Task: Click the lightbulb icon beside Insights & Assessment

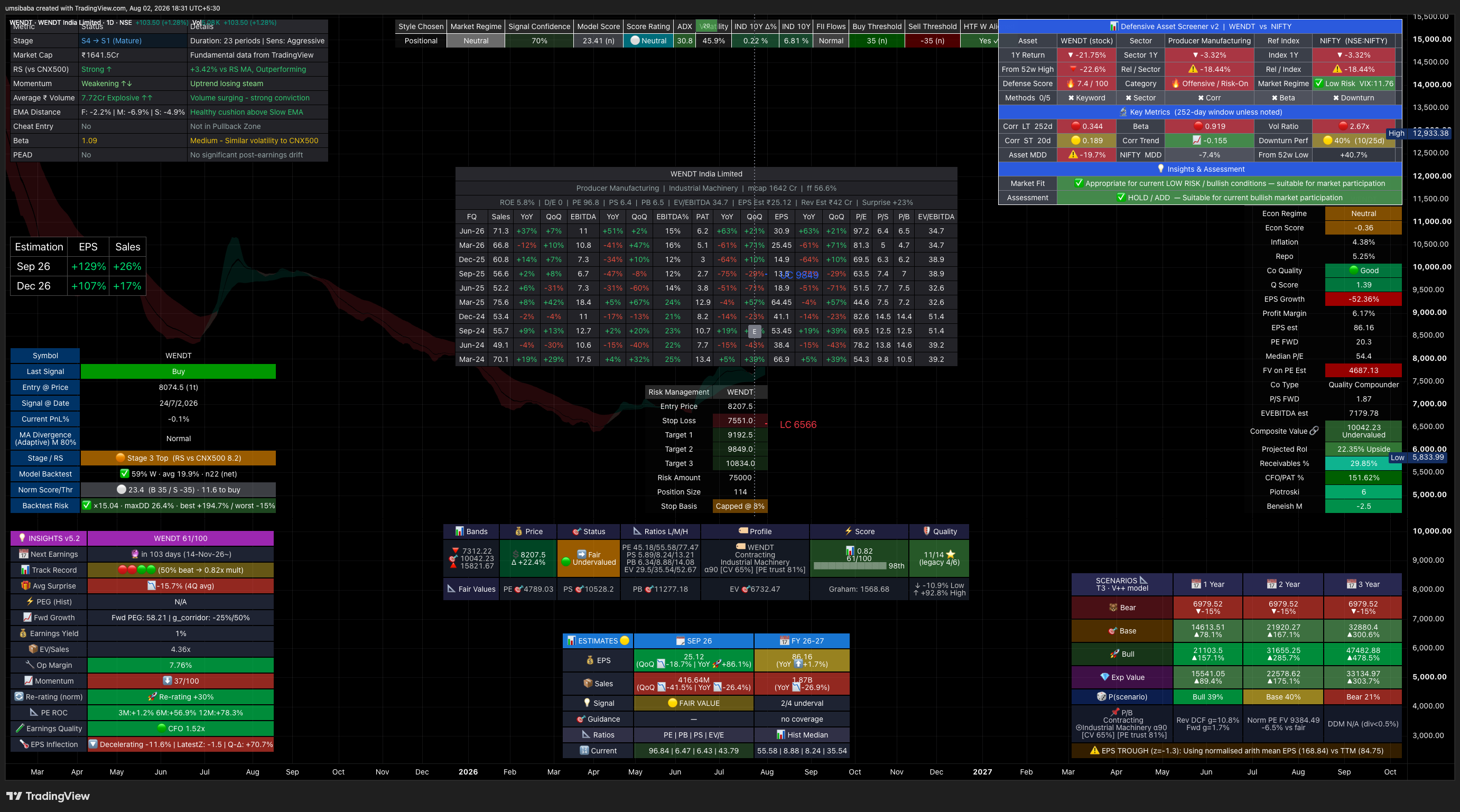Action: click(x=1161, y=169)
